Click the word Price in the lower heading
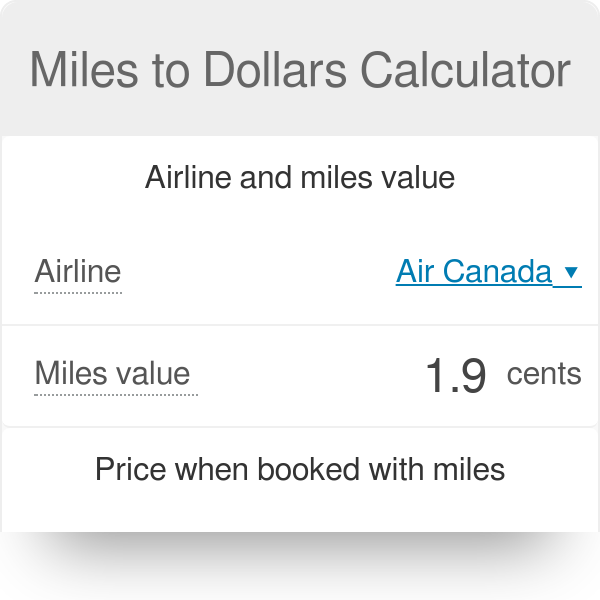The height and width of the screenshot is (600, 600). 127,469
